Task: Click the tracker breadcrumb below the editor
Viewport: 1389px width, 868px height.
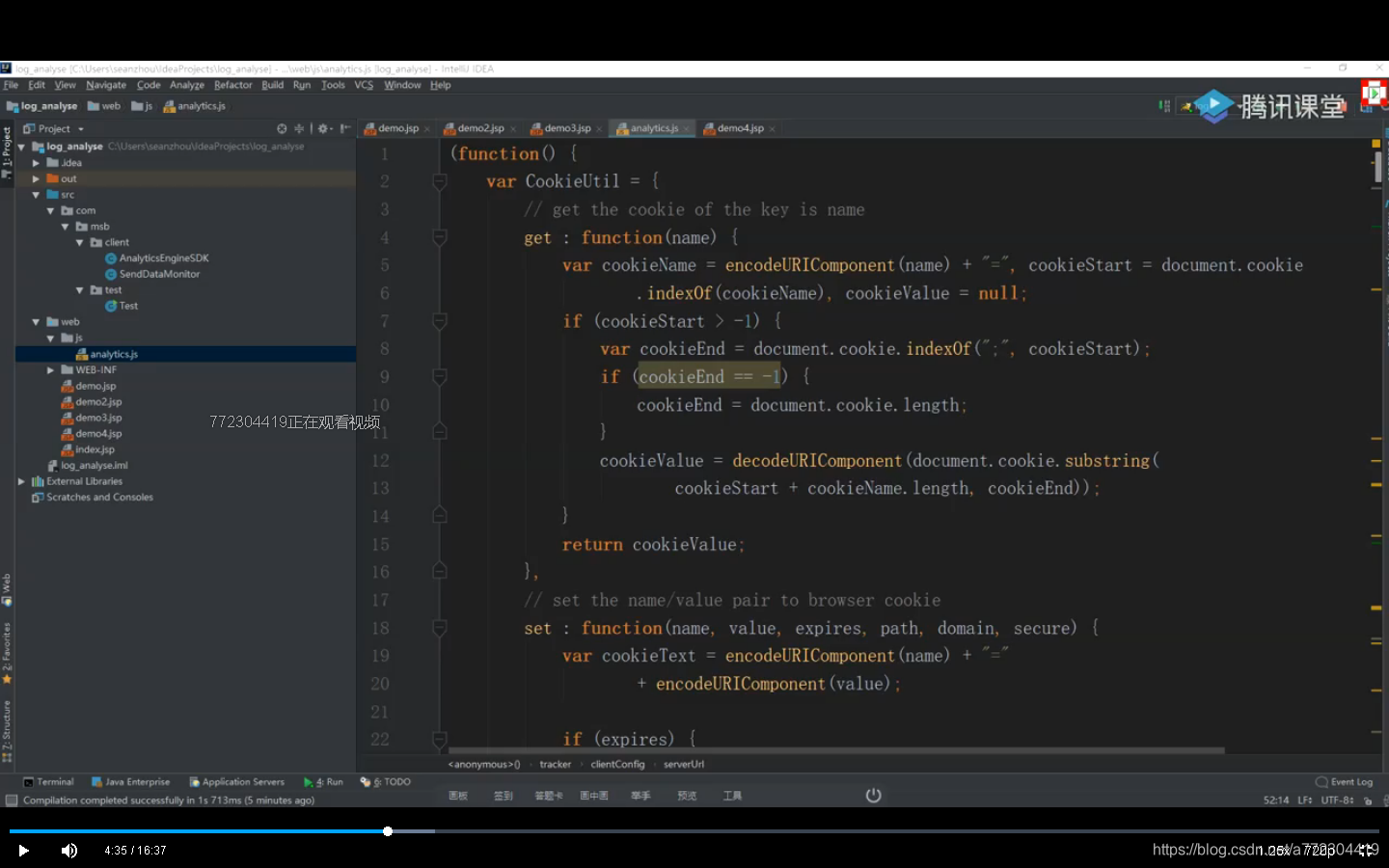Action: click(x=555, y=765)
